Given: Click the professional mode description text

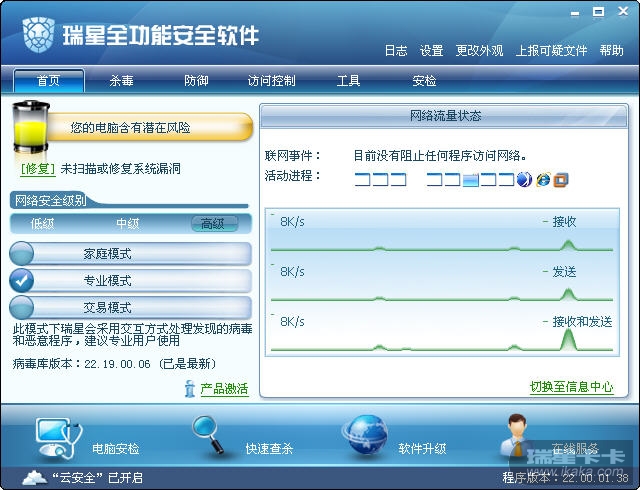Looking at the screenshot, I should [132, 335].
